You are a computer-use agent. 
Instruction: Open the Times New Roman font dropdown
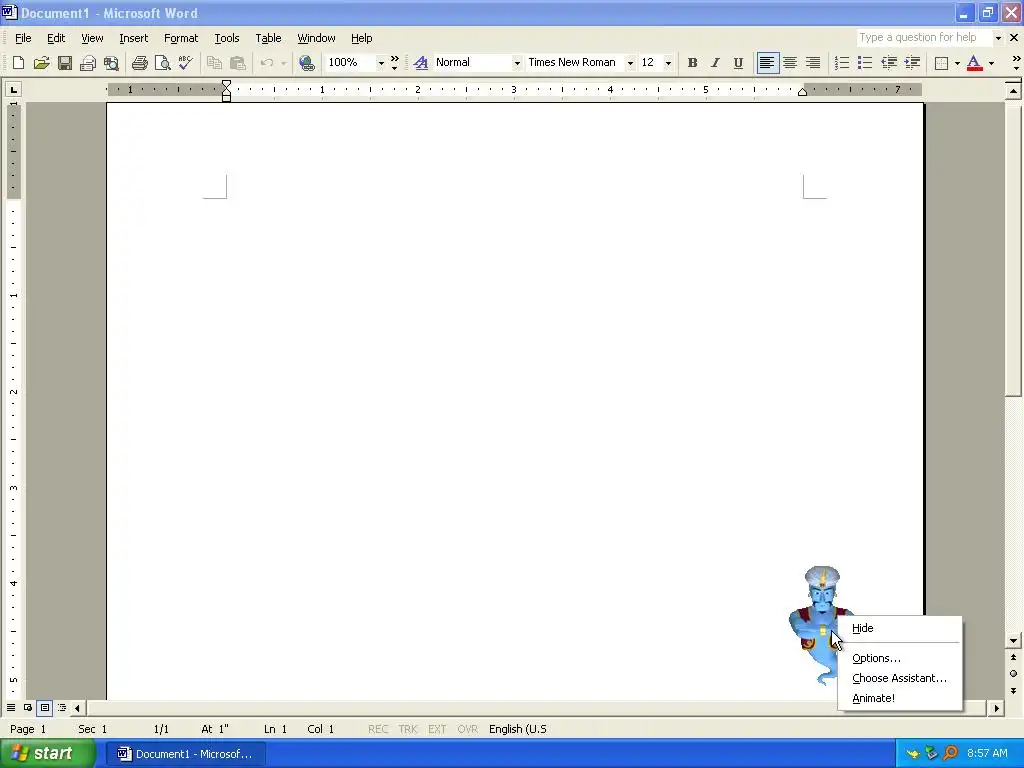click(630, 63)
